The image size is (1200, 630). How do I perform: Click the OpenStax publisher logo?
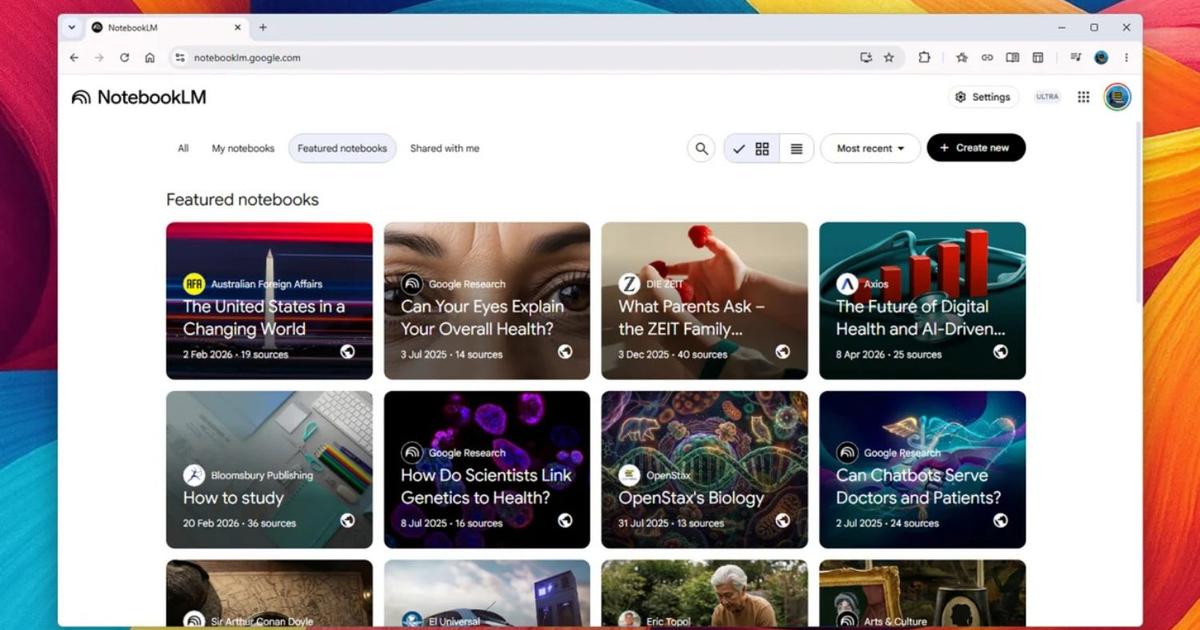pyautogui.click(x=629, y=475)
